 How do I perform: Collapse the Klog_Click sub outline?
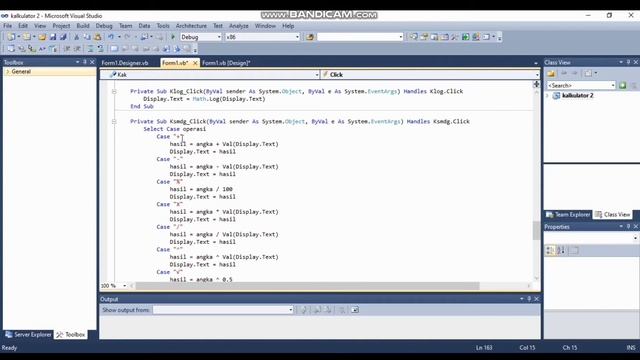pos(114,91)
